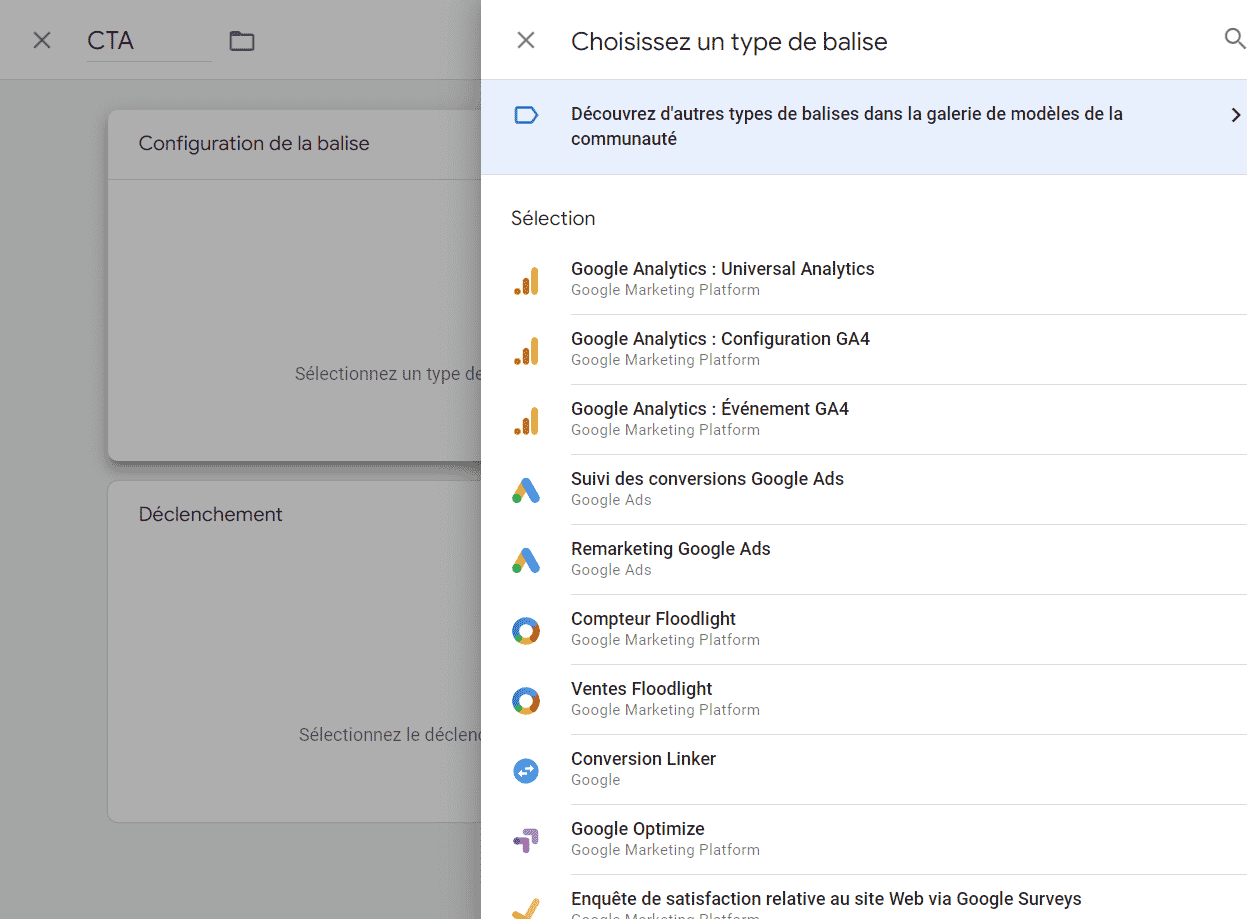Edit the CTA tag name field
This screenshot has width=1247, height=919.
(149, 41)
